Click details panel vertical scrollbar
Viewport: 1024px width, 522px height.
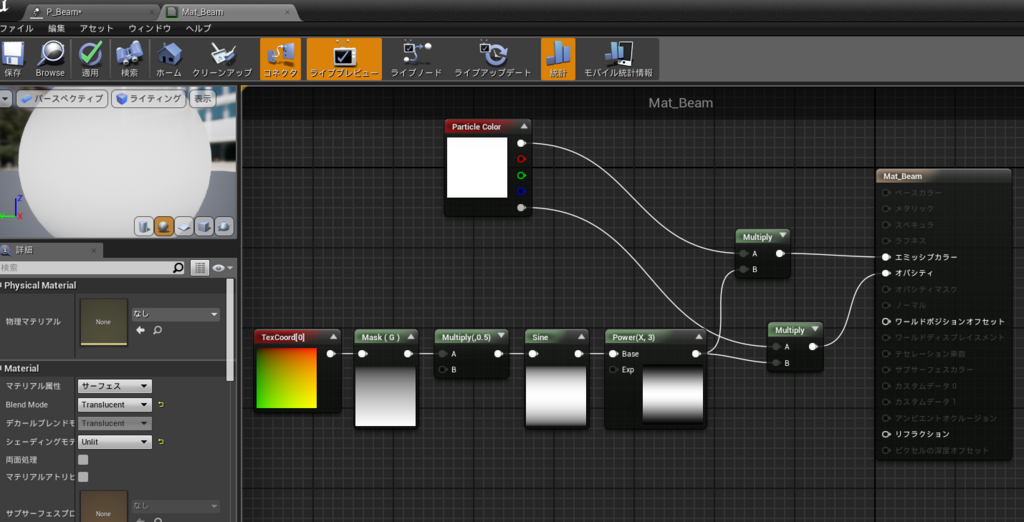229,329
